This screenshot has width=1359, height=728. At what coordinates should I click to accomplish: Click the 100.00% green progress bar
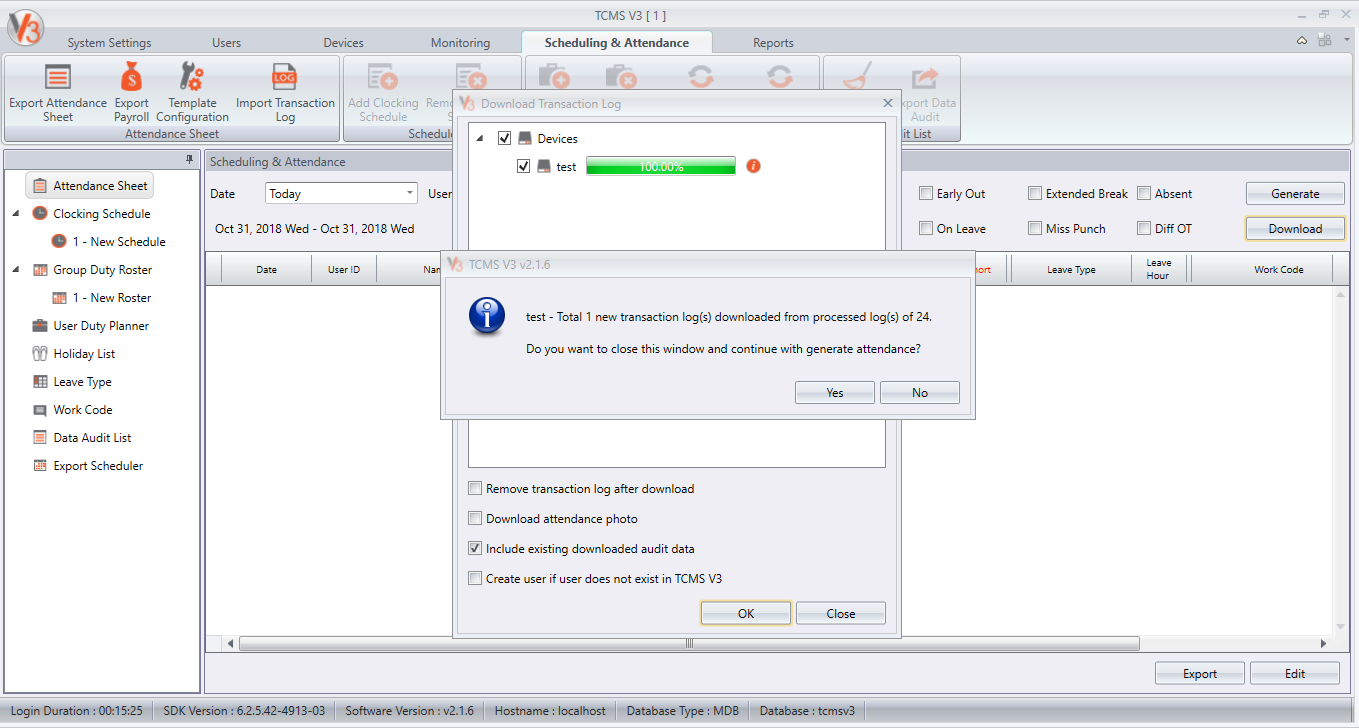[x=661, y=166]
